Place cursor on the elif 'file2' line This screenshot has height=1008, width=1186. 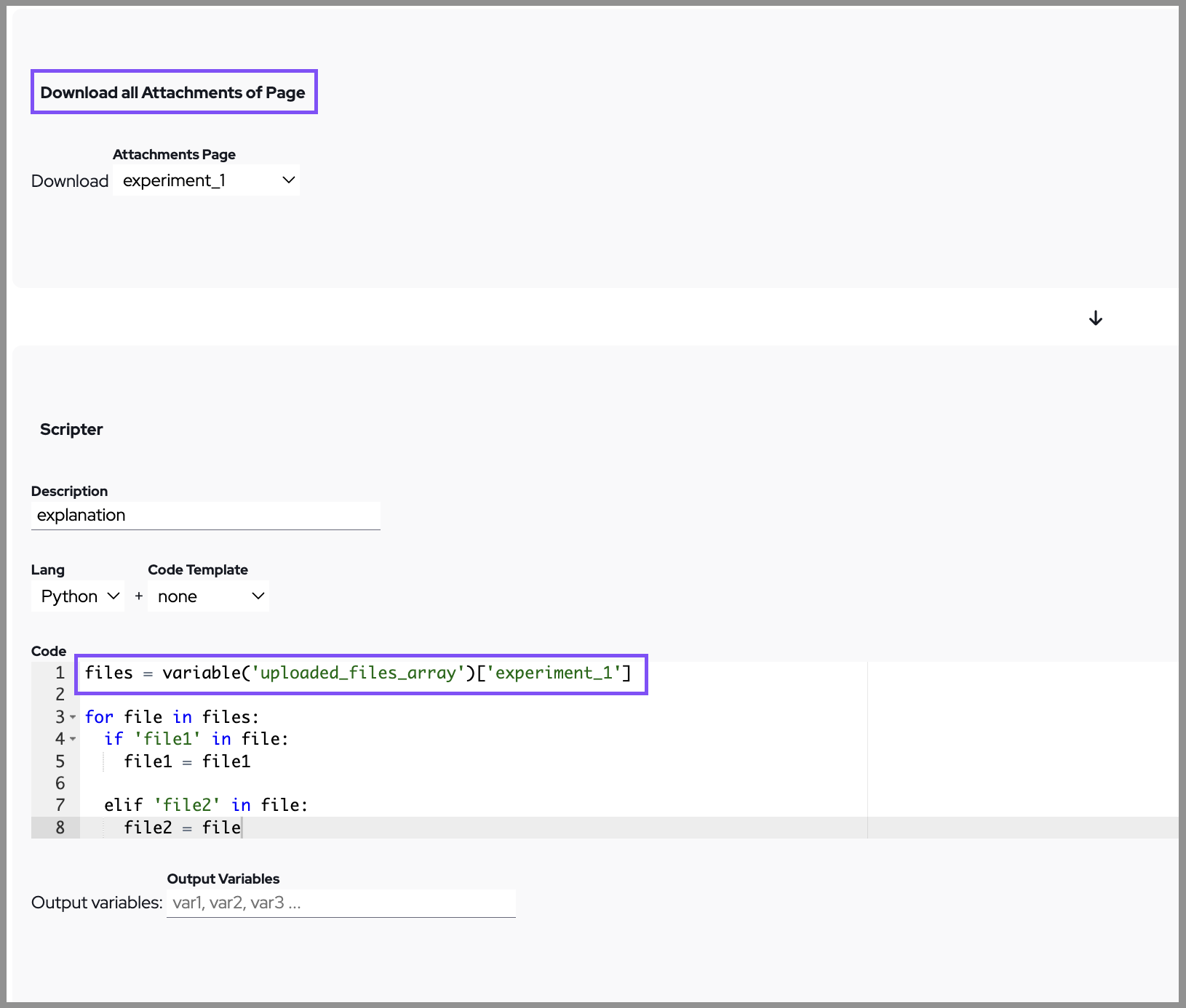[206, 805]
